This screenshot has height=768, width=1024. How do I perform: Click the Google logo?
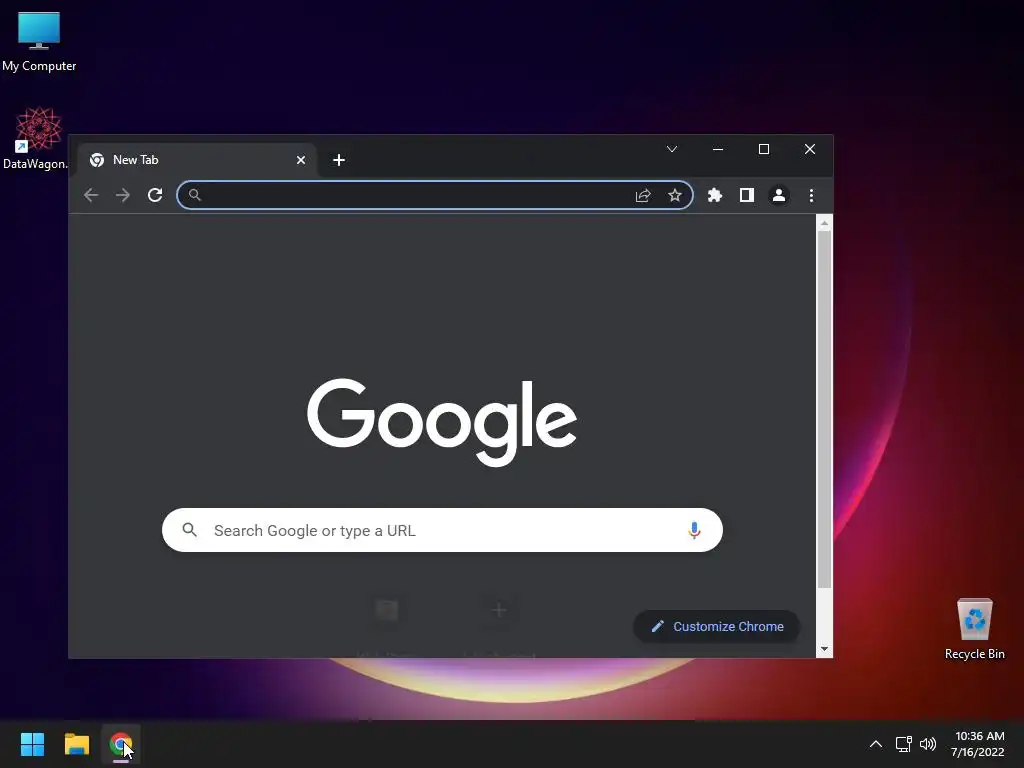click(442, 422)
